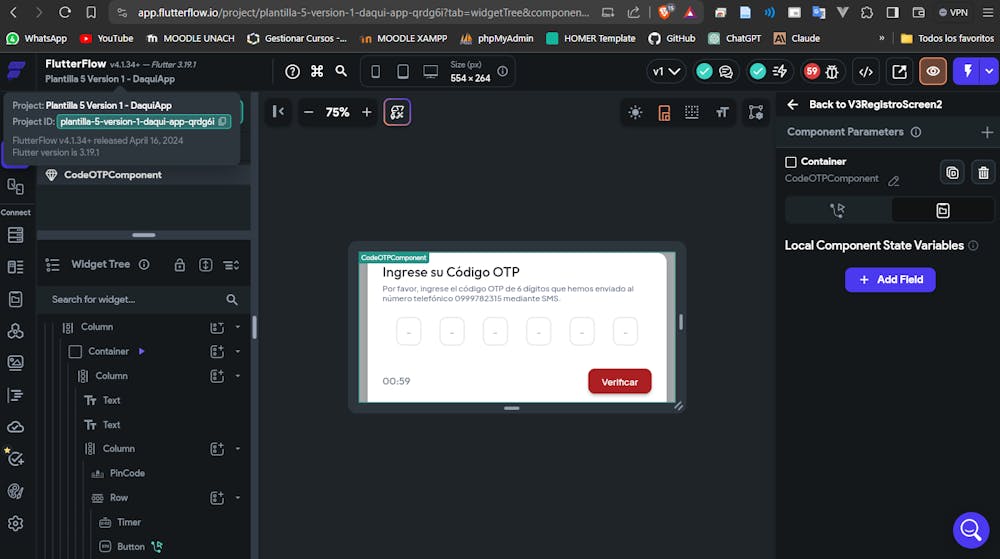Open the v1 version dropdown
The height and width of the screenshot is (559, 1000).
point(666,71)
